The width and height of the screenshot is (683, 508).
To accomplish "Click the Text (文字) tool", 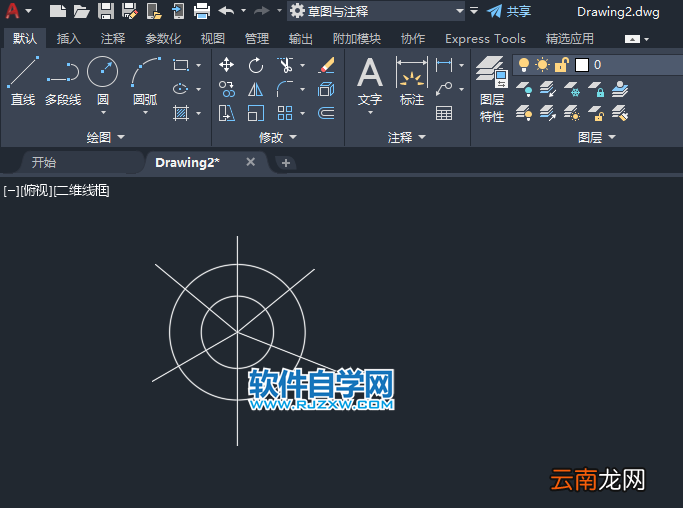I will (x=370, y=81).
